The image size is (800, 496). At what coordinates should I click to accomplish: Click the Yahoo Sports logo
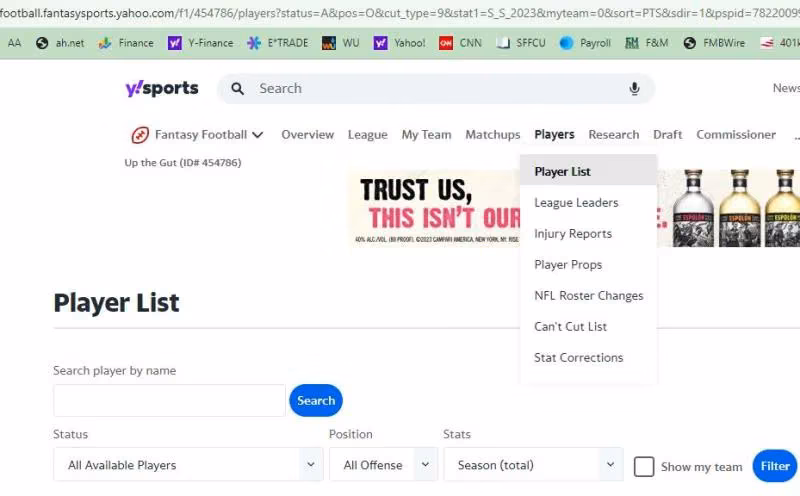pos(162,88)
